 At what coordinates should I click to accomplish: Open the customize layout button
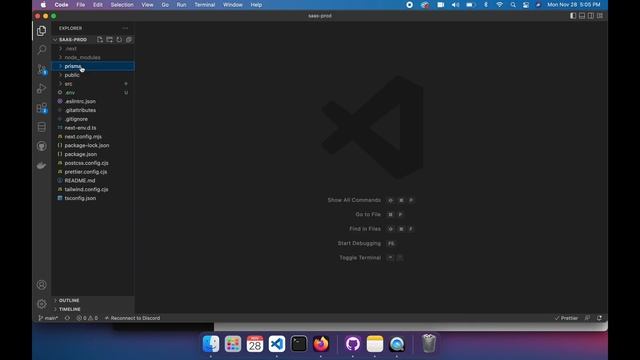tap(600, 16)
